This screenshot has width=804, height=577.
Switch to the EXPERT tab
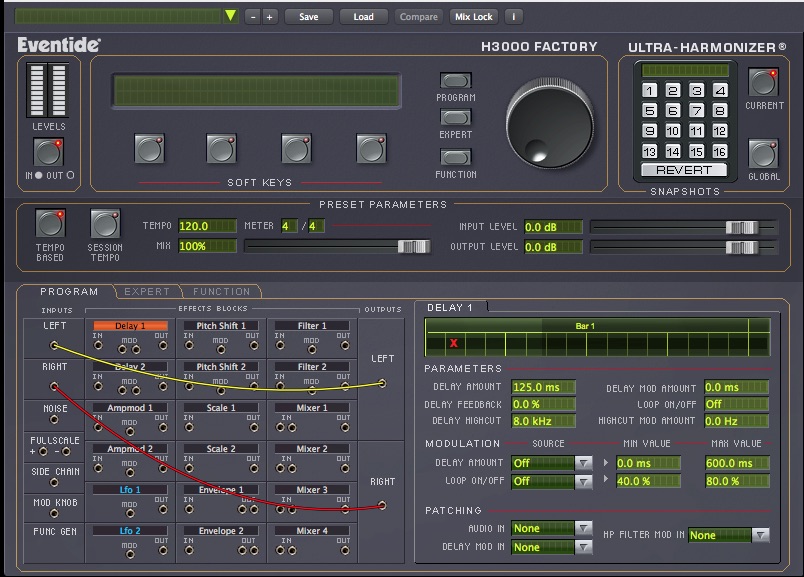(147, 291)
